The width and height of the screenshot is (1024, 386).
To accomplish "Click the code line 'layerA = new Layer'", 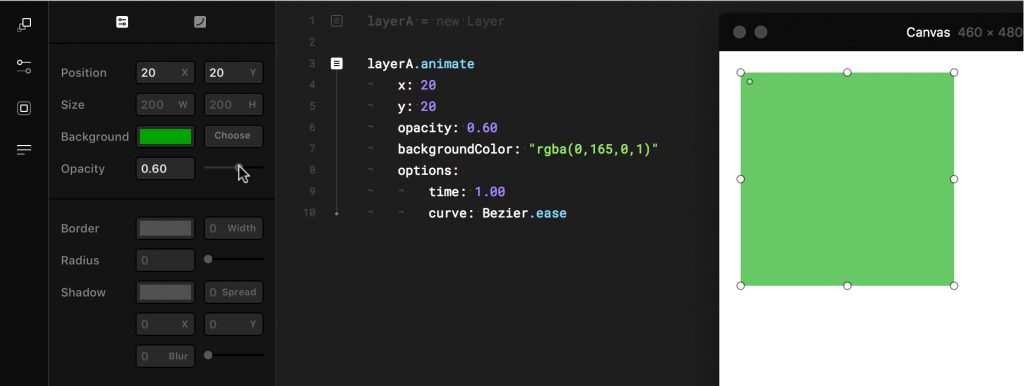I will 436,22.
